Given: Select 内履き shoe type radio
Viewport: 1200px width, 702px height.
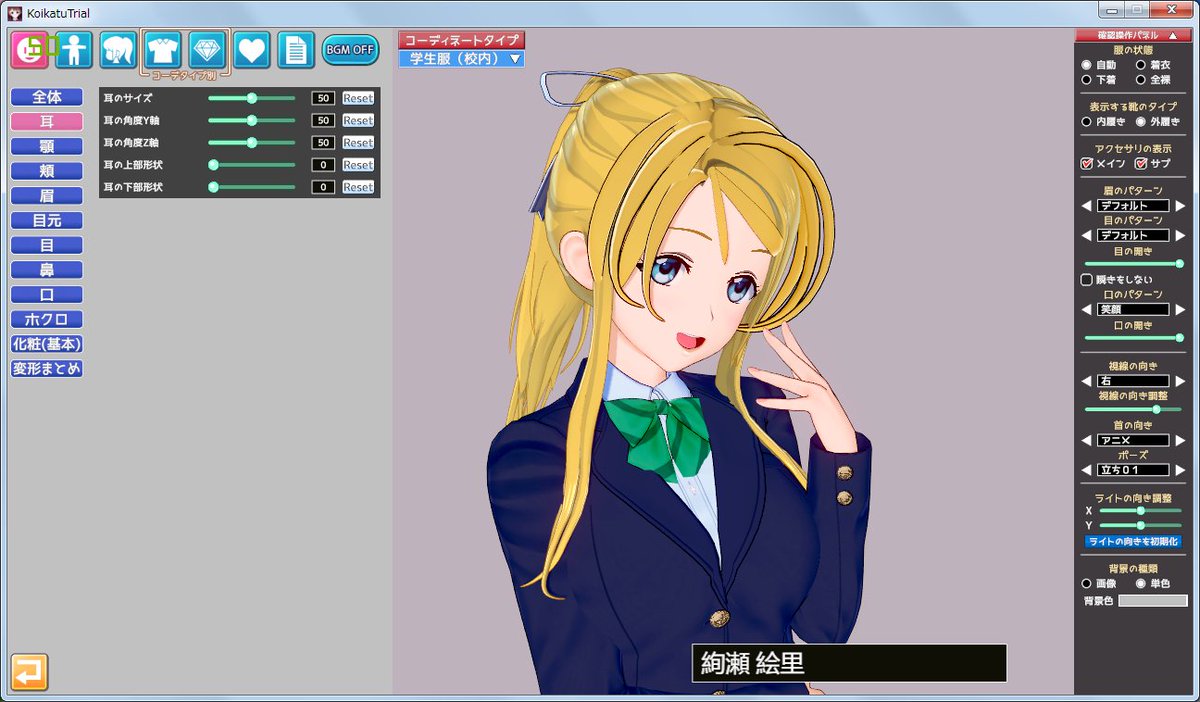Looking at the screenshot, I should 1087,121.
